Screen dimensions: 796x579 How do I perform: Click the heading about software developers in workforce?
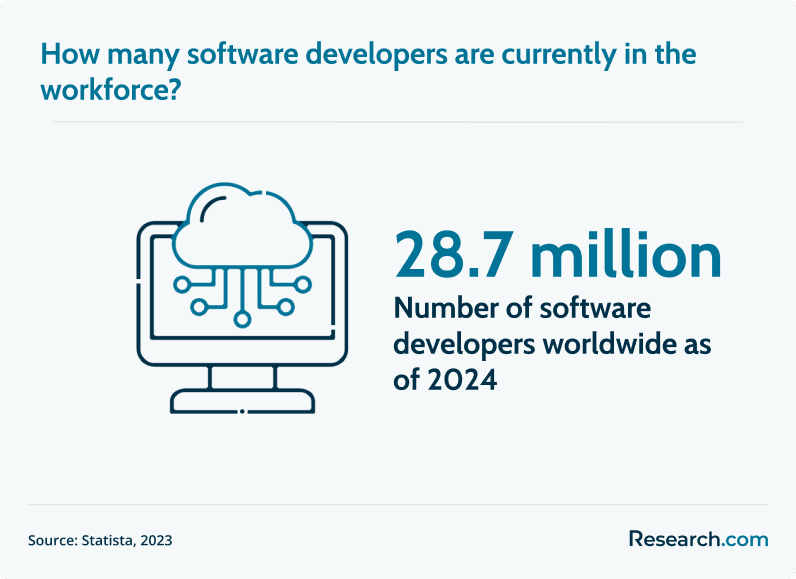(x=369, y=72)
